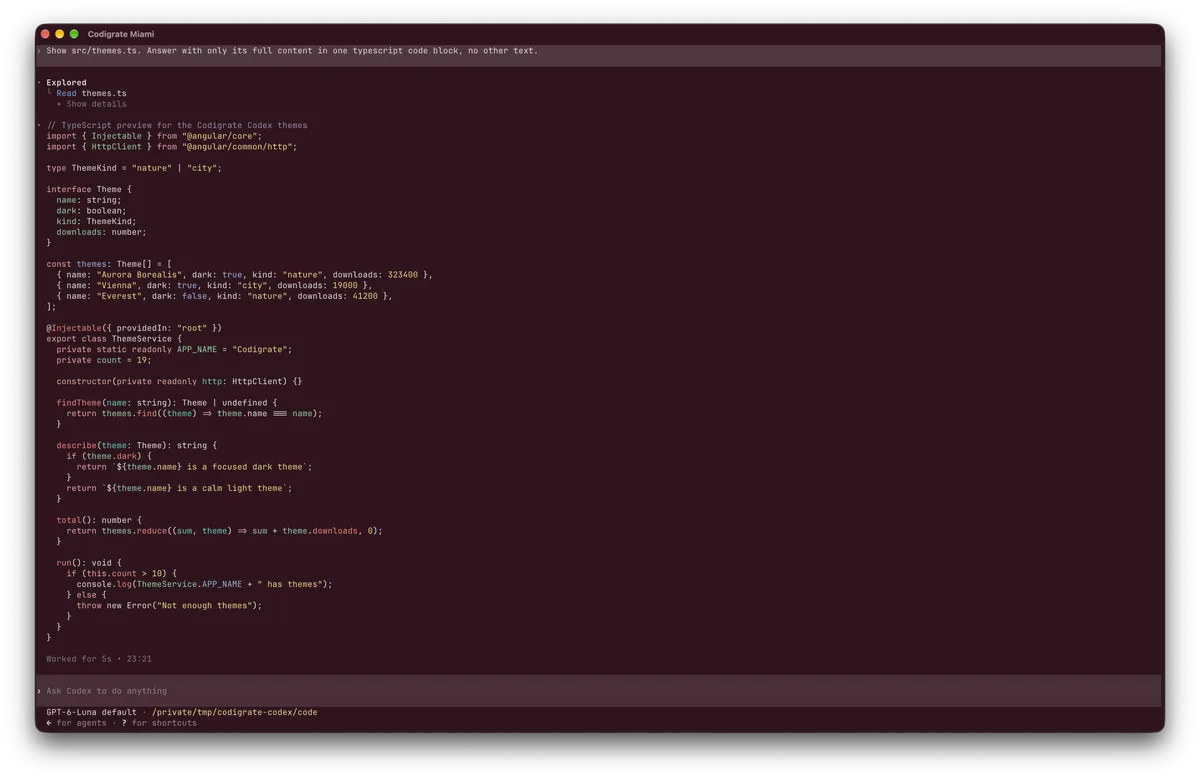
Task: Click the '? for shortcuts' hint
Action: (x=159, y=723)
